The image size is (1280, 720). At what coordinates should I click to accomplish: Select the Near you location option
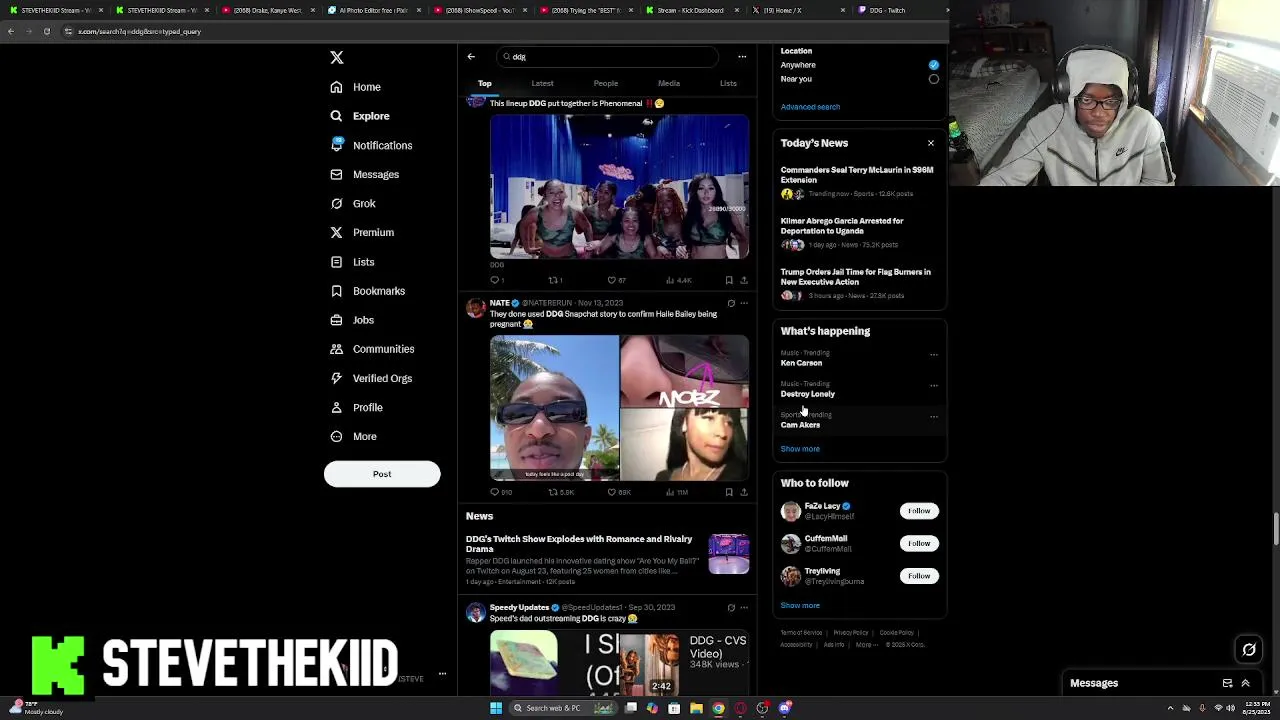pyautogui.click(x=933, y=79)
